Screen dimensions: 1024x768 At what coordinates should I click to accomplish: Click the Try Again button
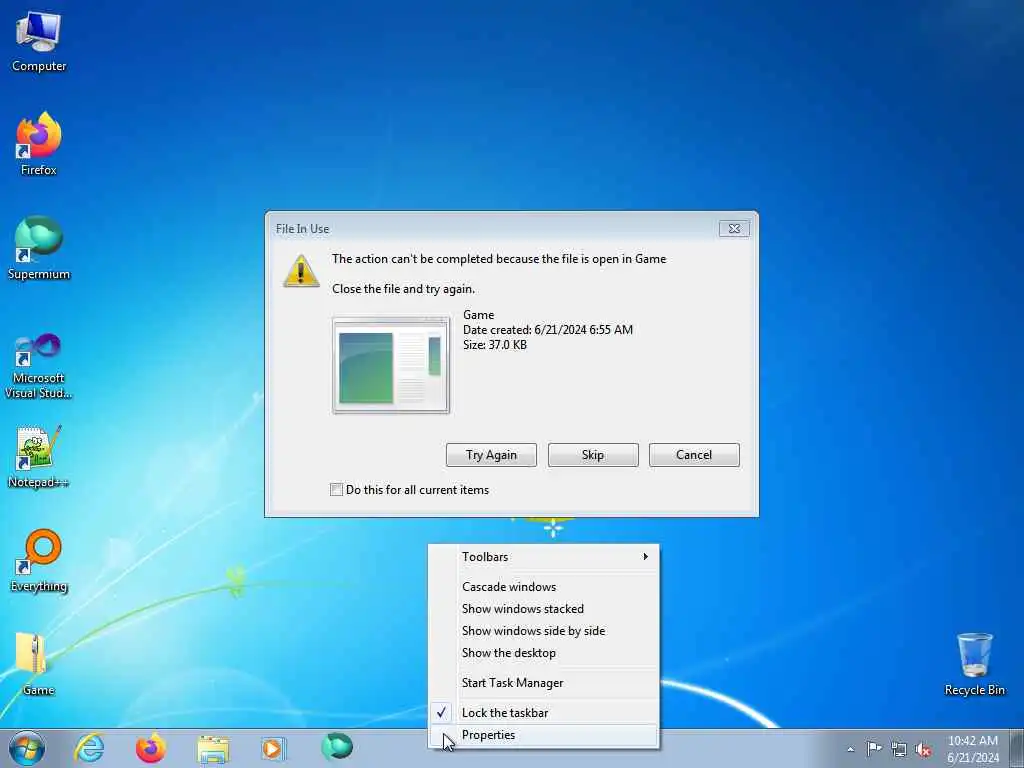coord(491,455)
